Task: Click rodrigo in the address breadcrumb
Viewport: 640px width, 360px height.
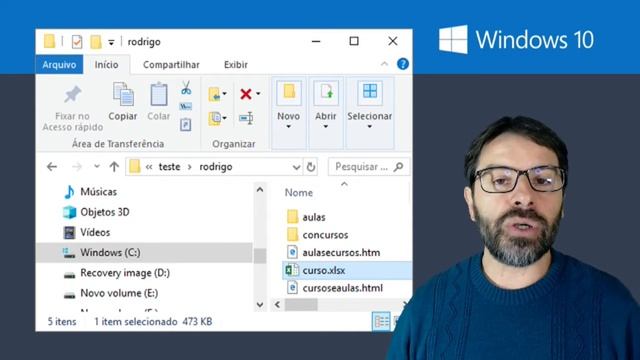Action: tap(216, 167)
